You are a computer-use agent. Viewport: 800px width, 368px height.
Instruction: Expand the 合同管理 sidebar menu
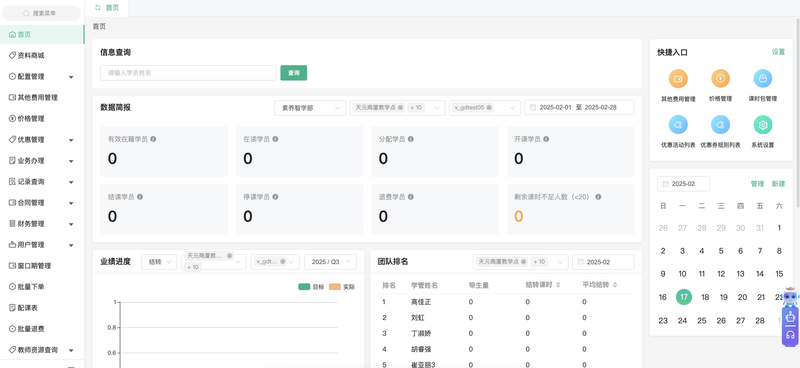(x=42, y=203)
